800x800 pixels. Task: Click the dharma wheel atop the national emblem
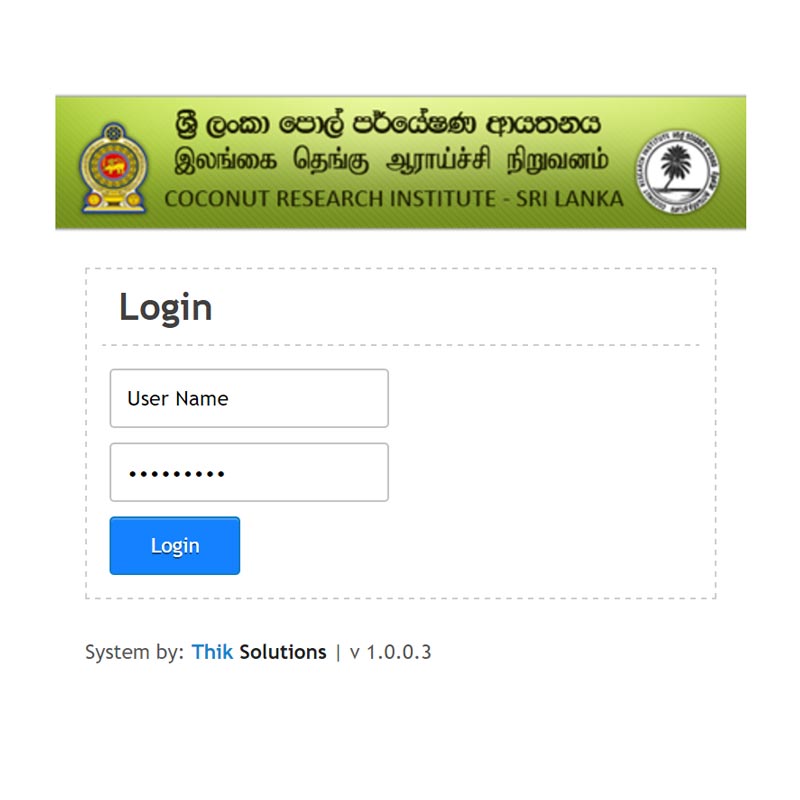tap(114, 133)
